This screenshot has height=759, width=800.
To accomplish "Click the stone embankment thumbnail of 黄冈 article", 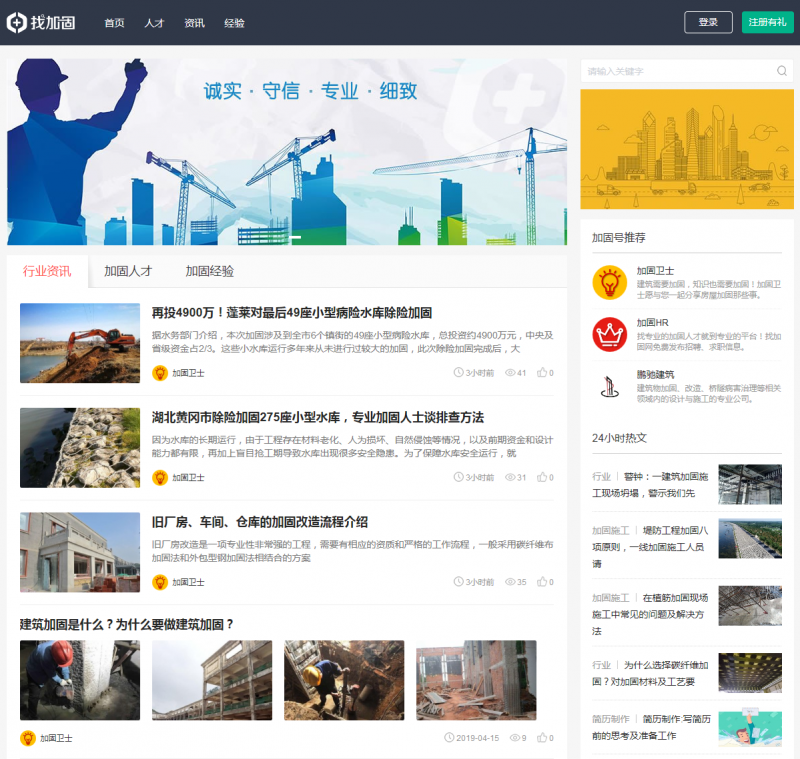I will tap(80, 447).
